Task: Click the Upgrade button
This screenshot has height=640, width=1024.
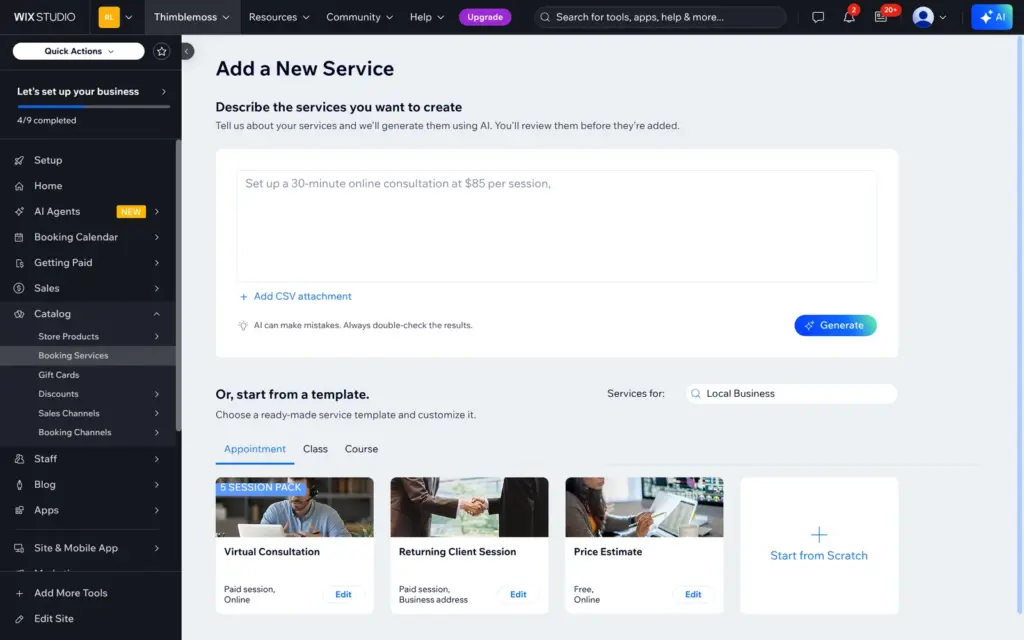Action: coord(485,17)
